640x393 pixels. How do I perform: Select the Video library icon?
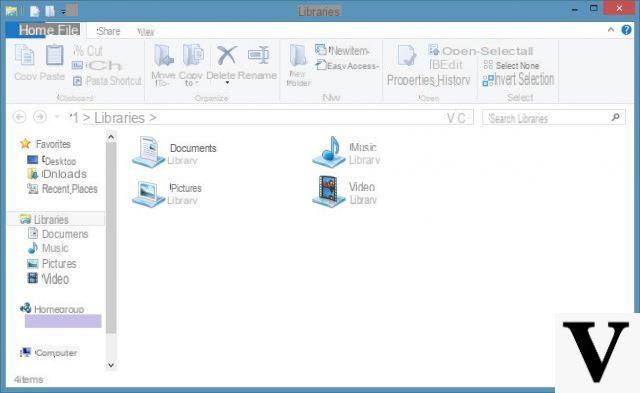[329, 191]
